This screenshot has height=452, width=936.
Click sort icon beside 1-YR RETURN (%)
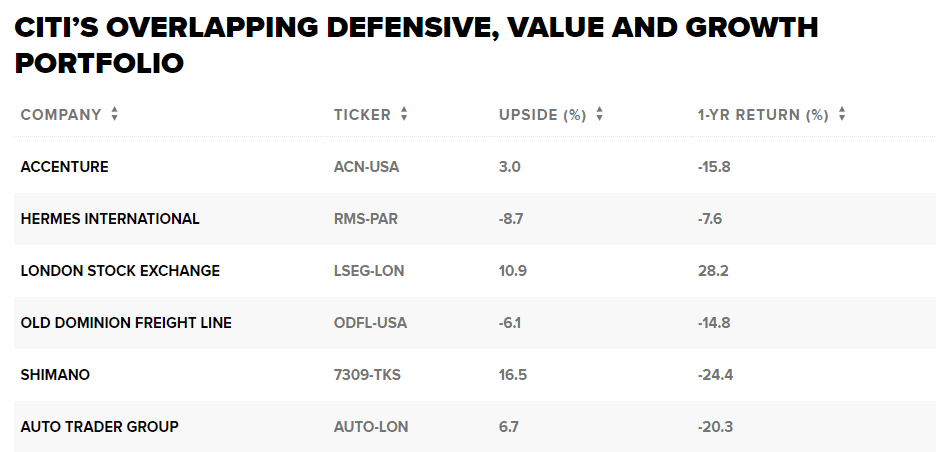(x=842, y=115)
